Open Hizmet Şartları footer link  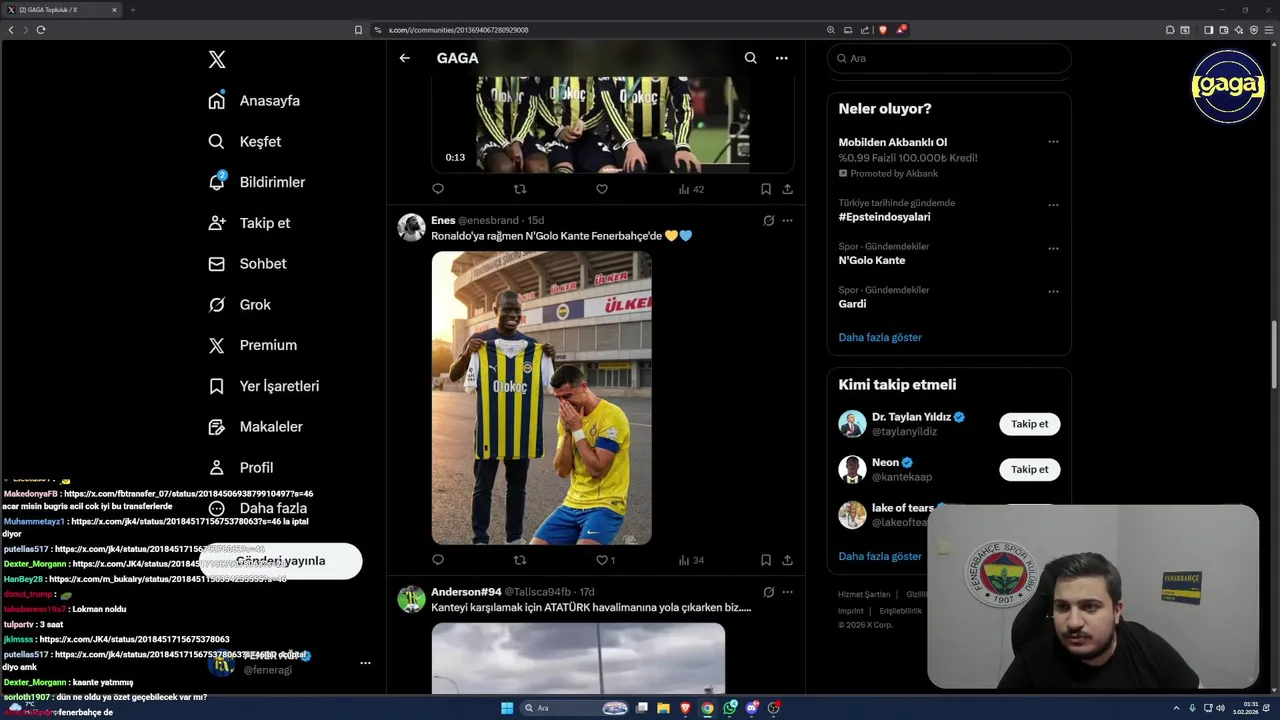pyautogui.click(x=864, y=595)
